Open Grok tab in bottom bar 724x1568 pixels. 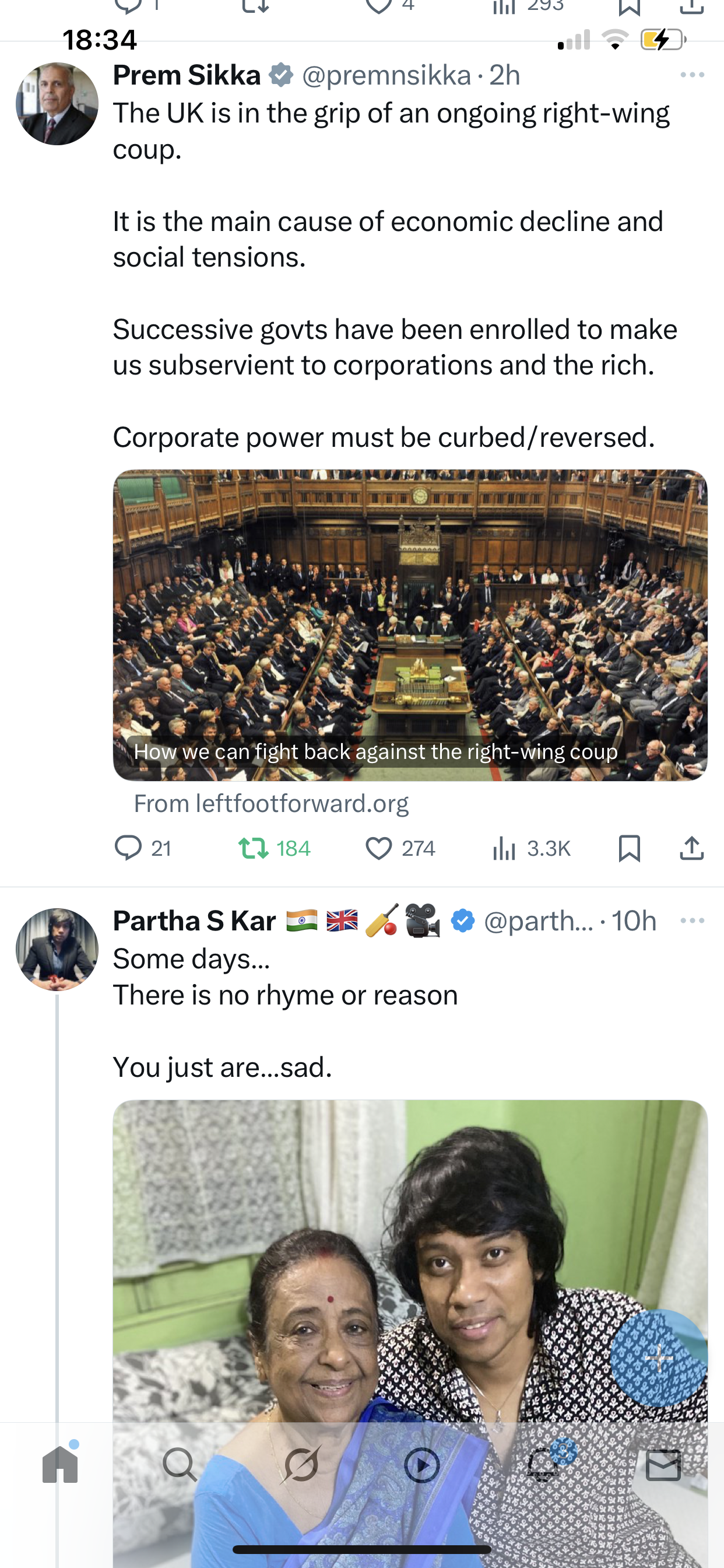[x=301, y=1465]
